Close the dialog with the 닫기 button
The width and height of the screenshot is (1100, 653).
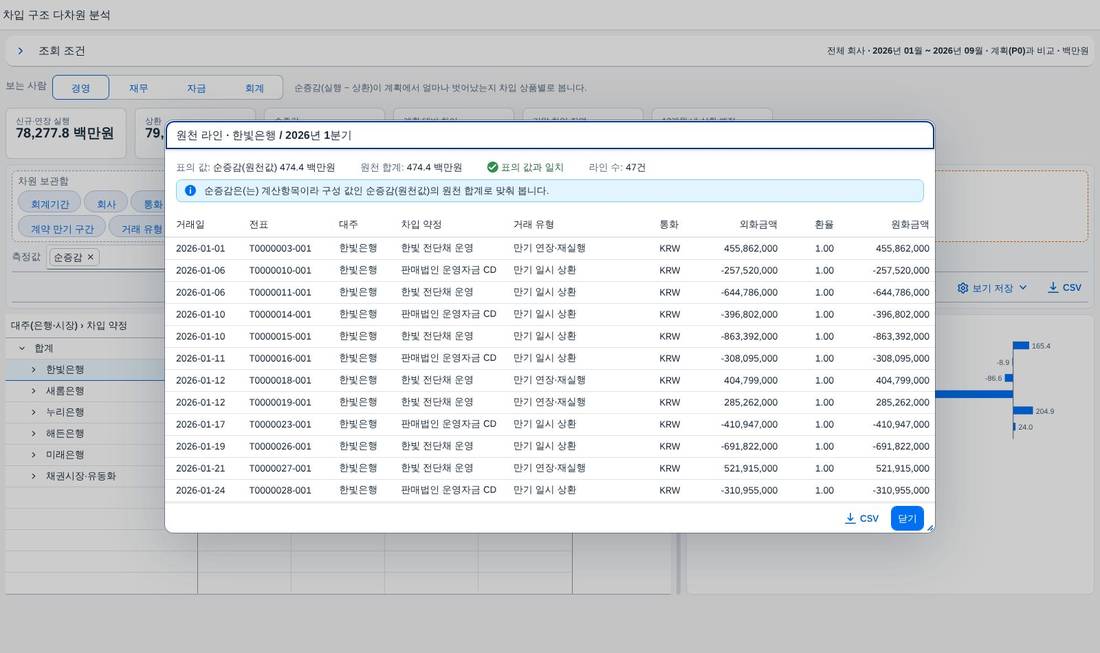907,518
